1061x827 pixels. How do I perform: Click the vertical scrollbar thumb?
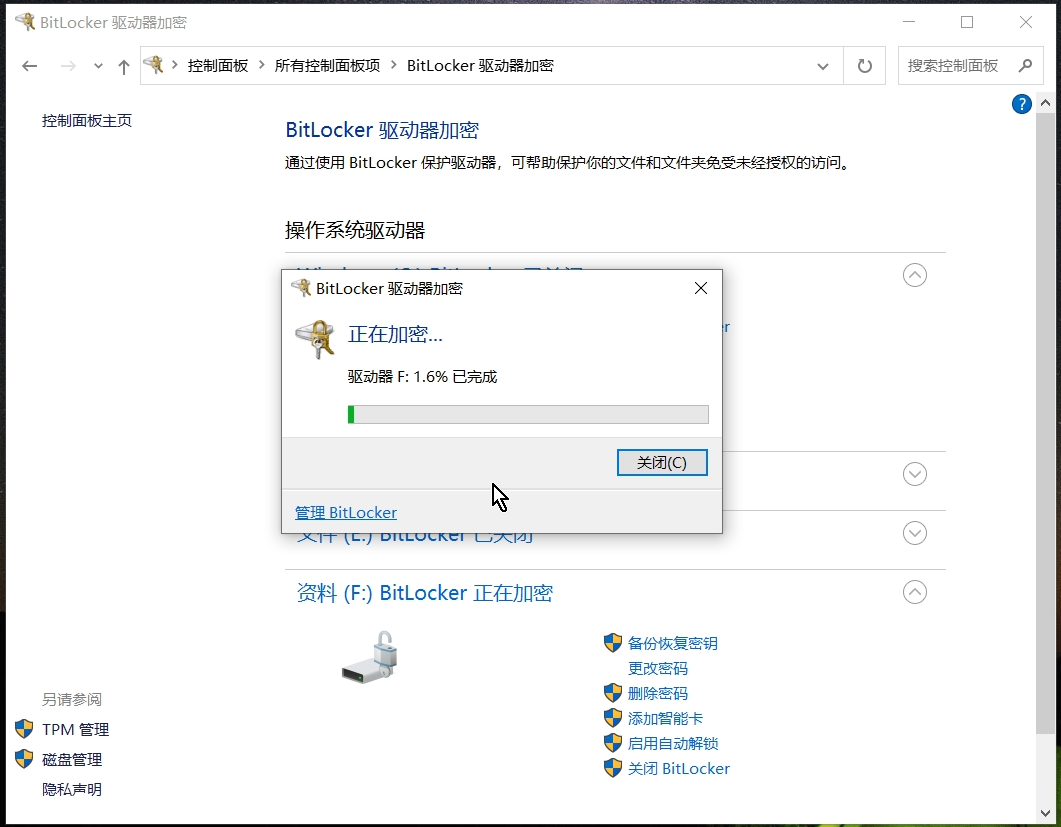click(x=1045, y=423)
